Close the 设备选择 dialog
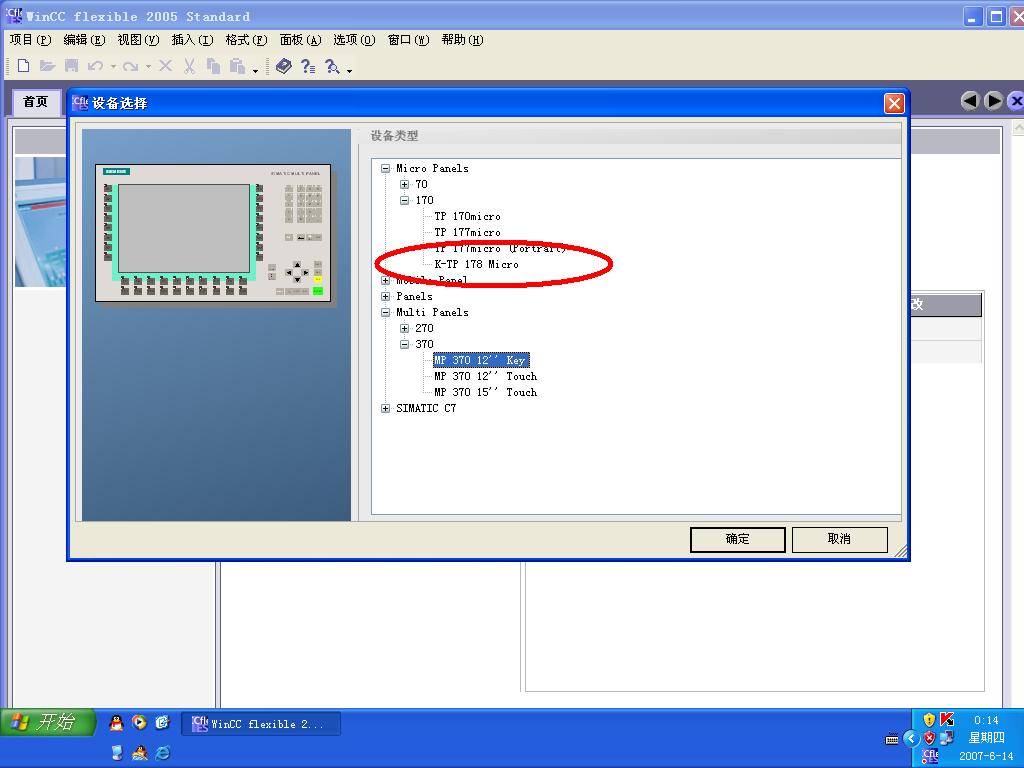 click(894, 103)
